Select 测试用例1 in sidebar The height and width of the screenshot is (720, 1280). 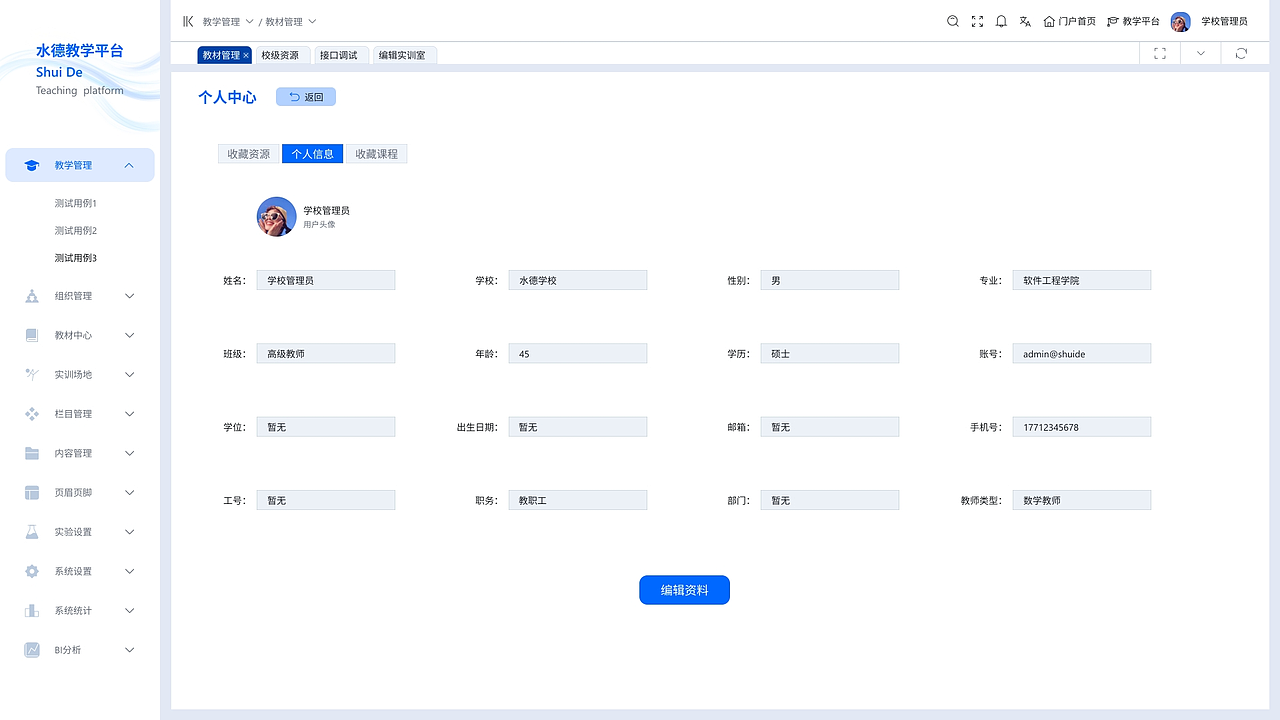pos(76,203)
